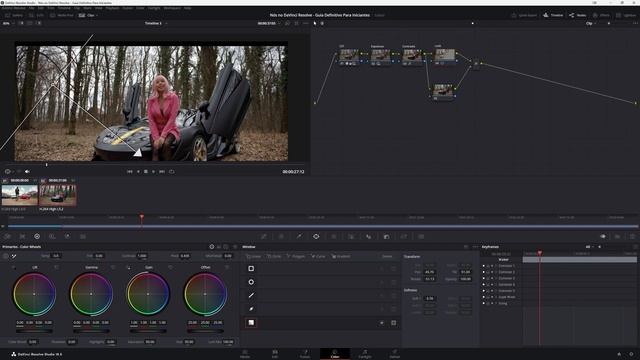Switch to the Media page tab
The width and height of the screenshot is (640, 360).
point(245,354)
